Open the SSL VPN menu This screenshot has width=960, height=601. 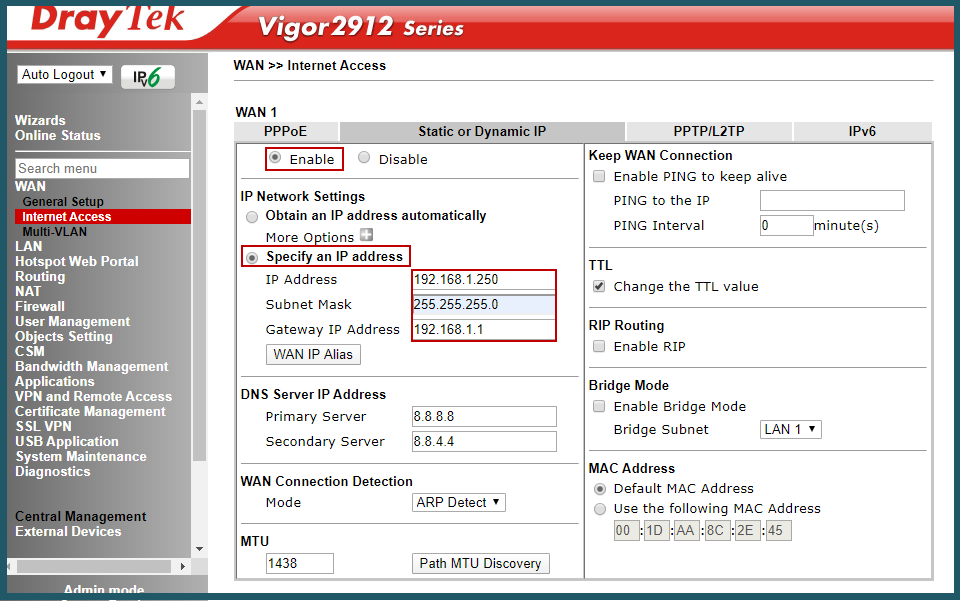pyautogui.click(x=43, y=427)
